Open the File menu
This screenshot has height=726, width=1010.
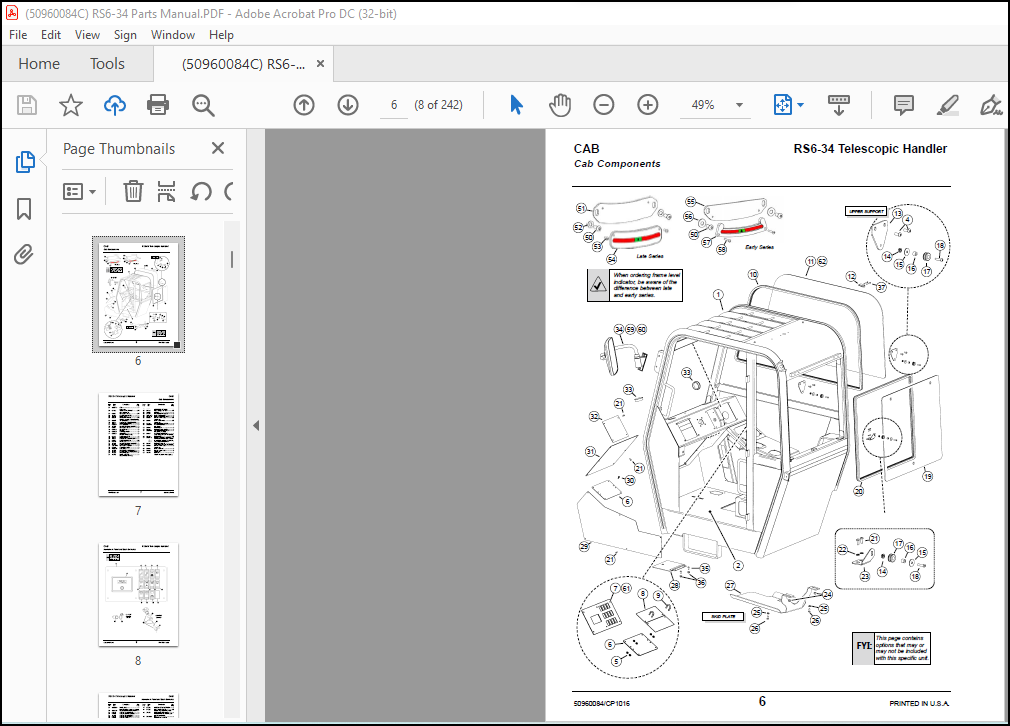[18, 35]
